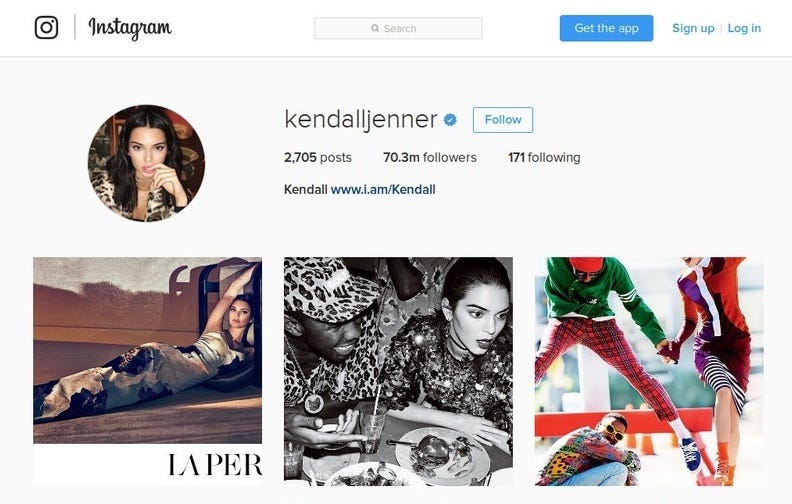Open the LA PER magazine cover post
This screenshot has width=792, height=504.
tap(147, 372)
